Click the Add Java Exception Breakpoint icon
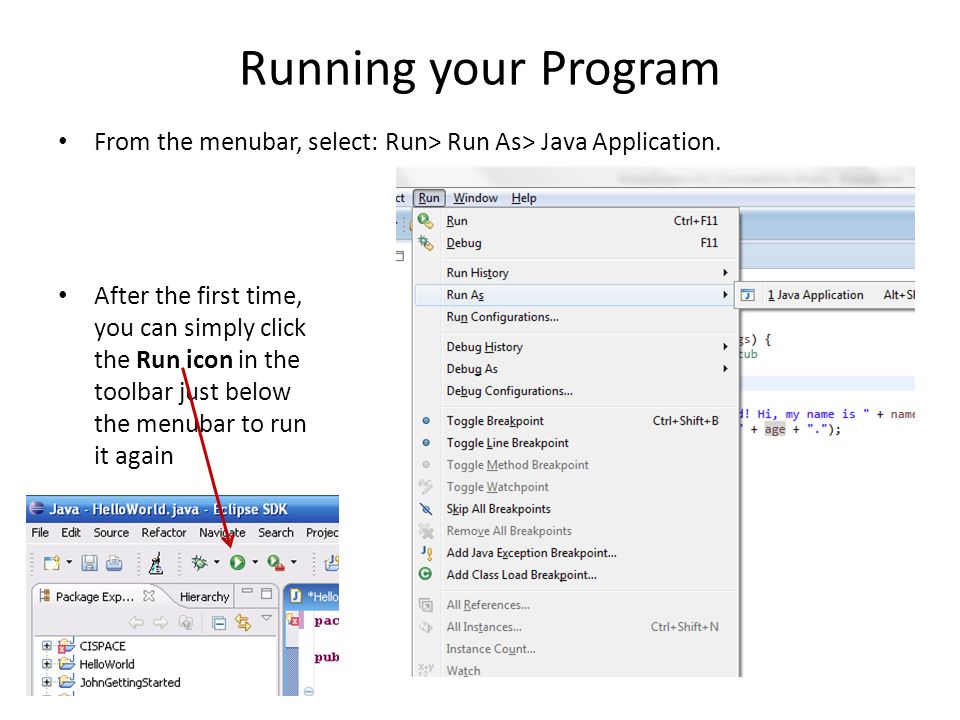960x720 pixels. coord(426,552)
